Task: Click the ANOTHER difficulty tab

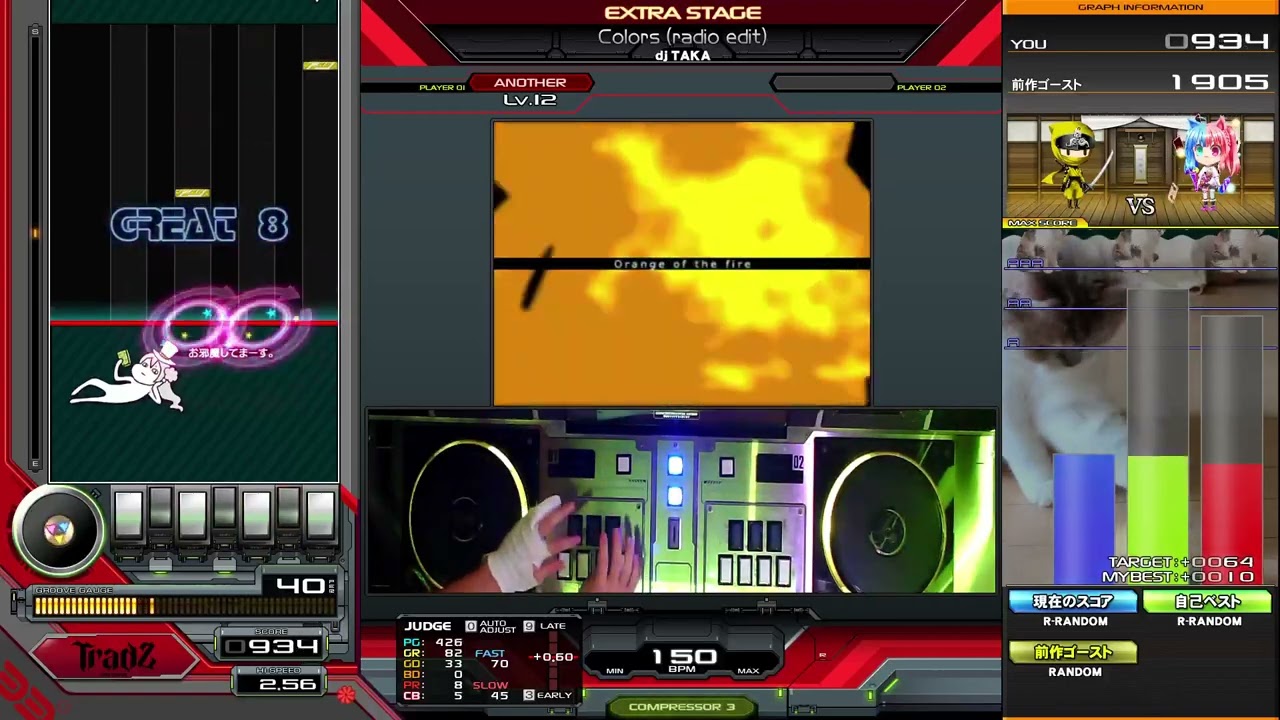Action: pyautogui.click(x=530, y=83)
